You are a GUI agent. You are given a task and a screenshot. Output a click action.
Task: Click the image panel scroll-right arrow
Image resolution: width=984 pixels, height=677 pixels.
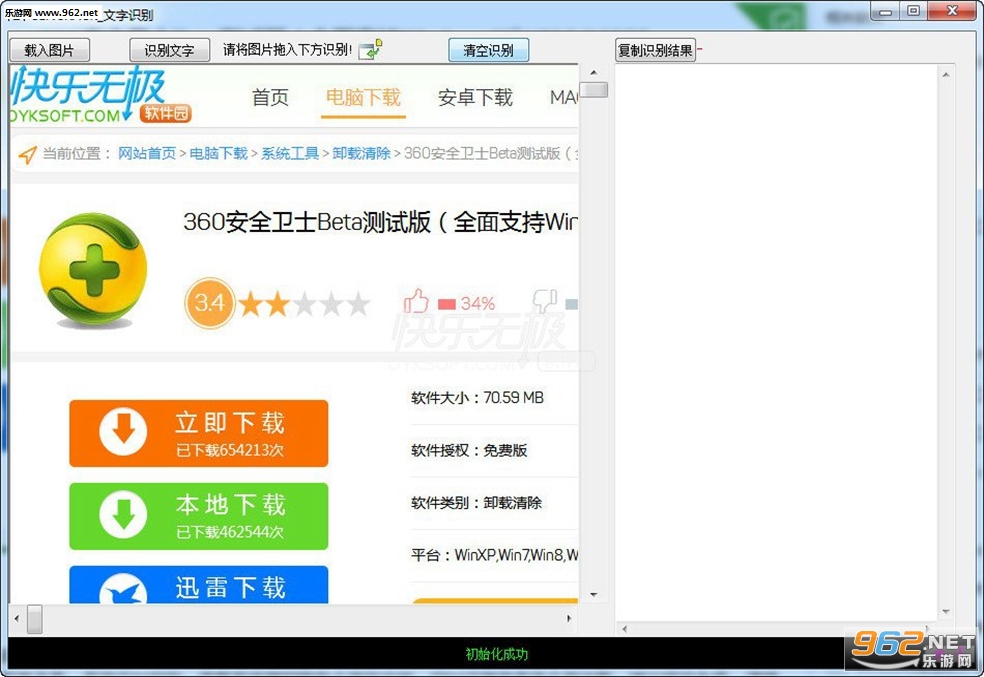(x=569, y=619)
